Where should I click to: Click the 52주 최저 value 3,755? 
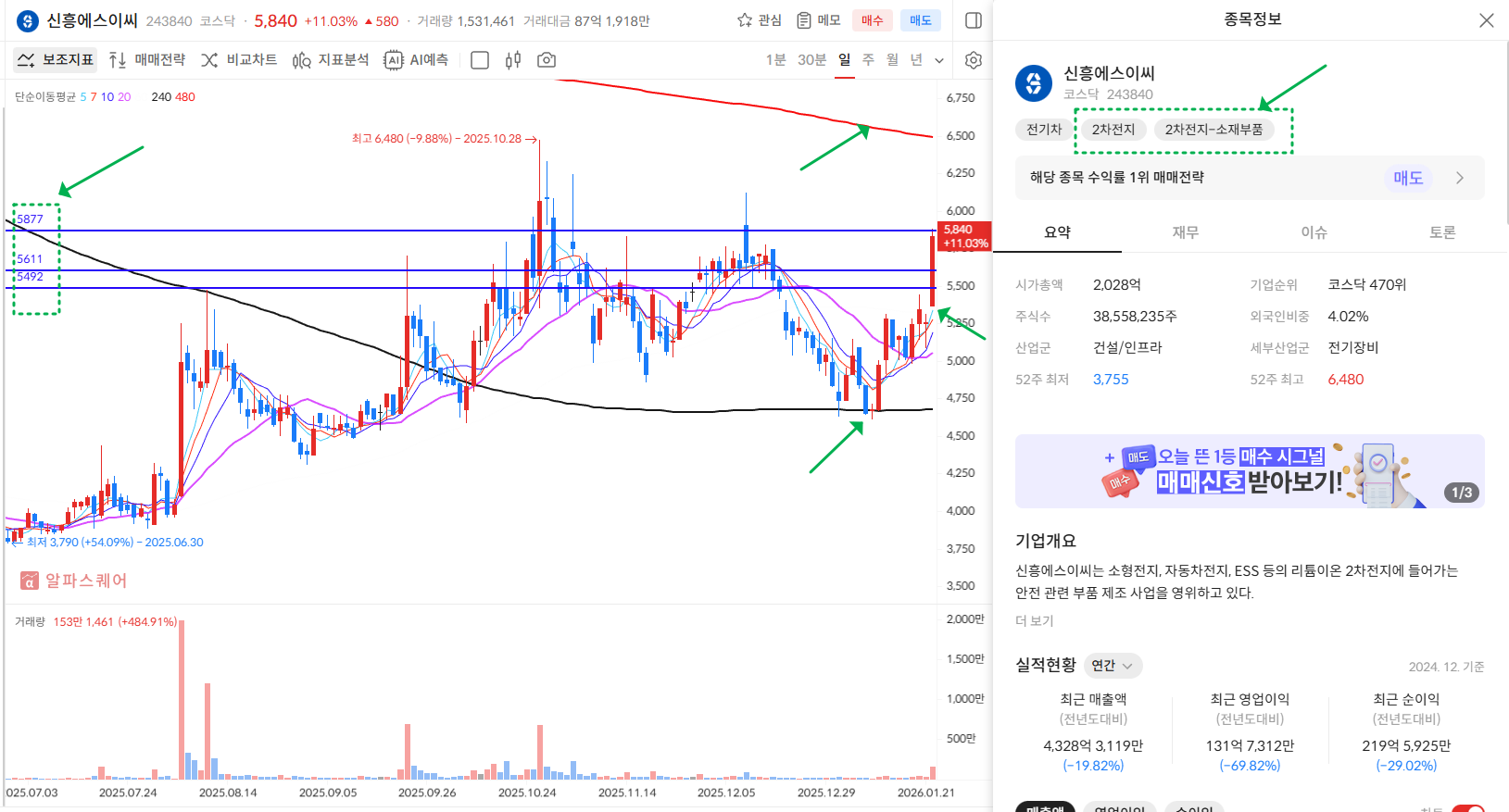[x=1111, y=380]
